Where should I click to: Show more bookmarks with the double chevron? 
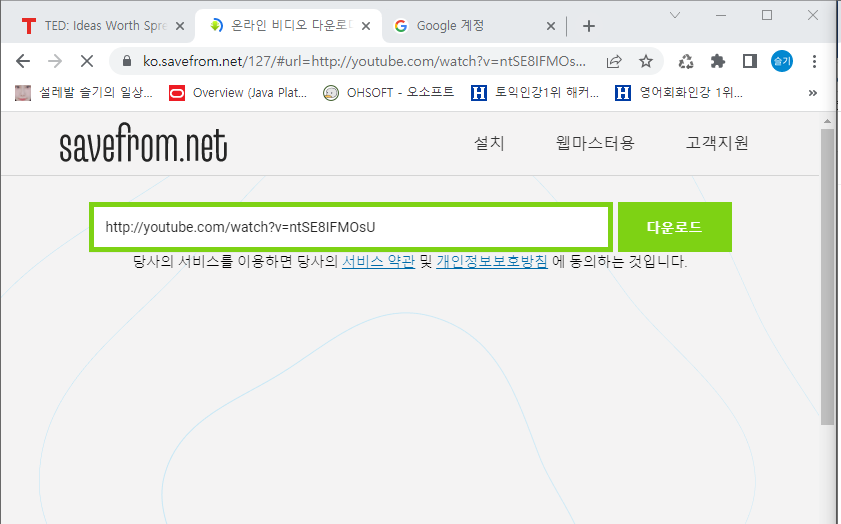(813, 93)
